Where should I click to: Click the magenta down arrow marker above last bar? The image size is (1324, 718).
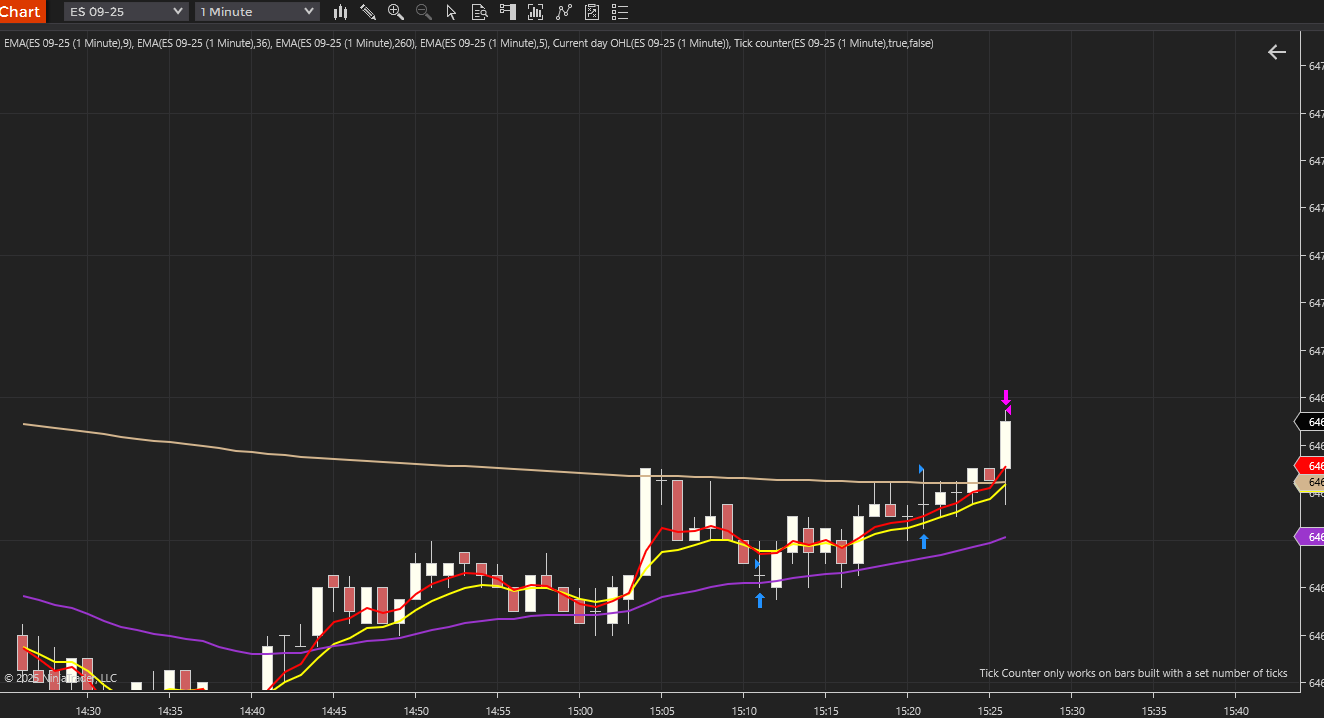pyautogui.click(x=1006, y=396)
